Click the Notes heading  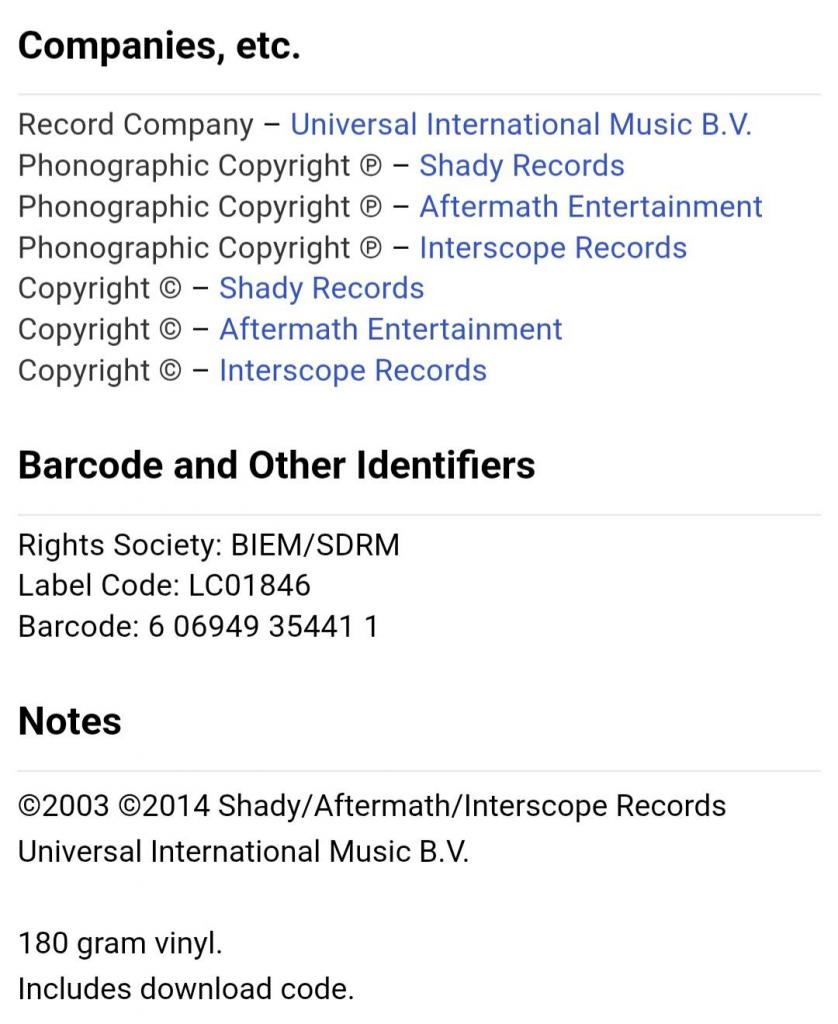(x=70, y=722)
